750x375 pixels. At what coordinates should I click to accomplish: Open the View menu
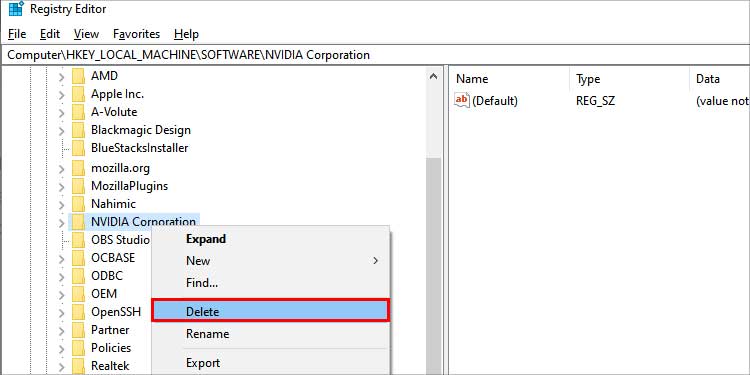[86, 34]
